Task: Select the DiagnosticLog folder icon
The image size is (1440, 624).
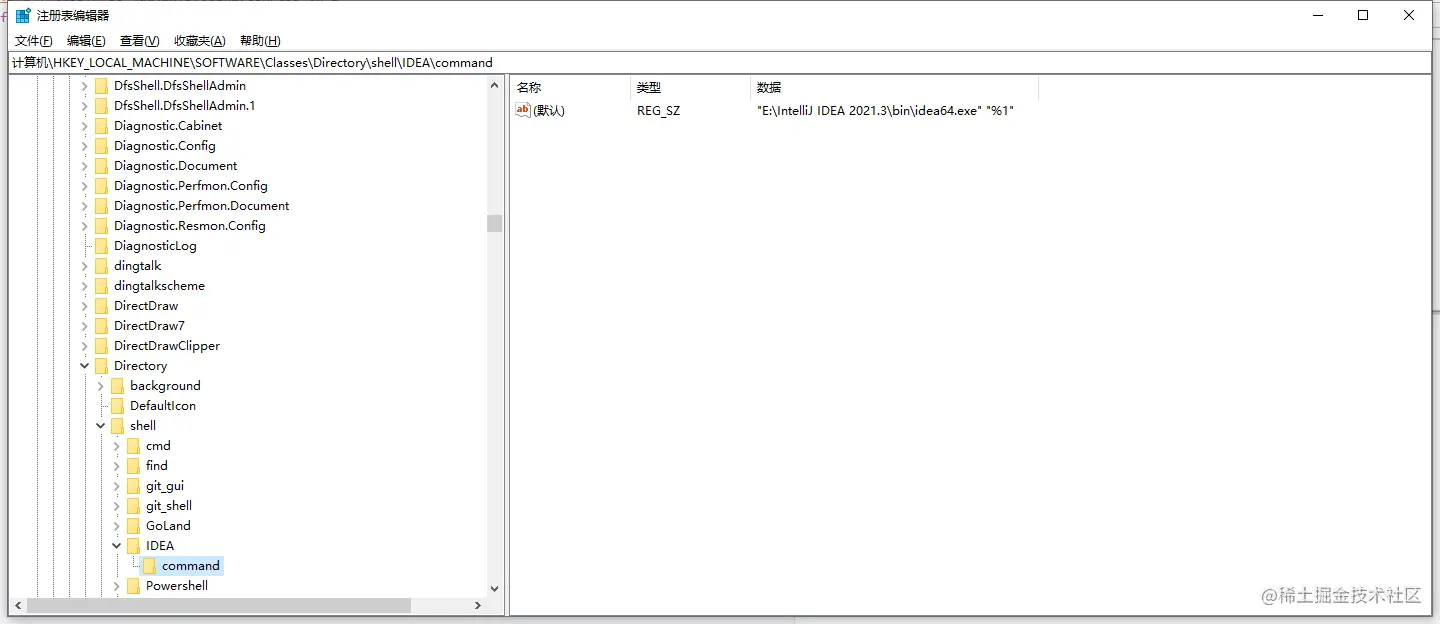Action: (101, 246)
